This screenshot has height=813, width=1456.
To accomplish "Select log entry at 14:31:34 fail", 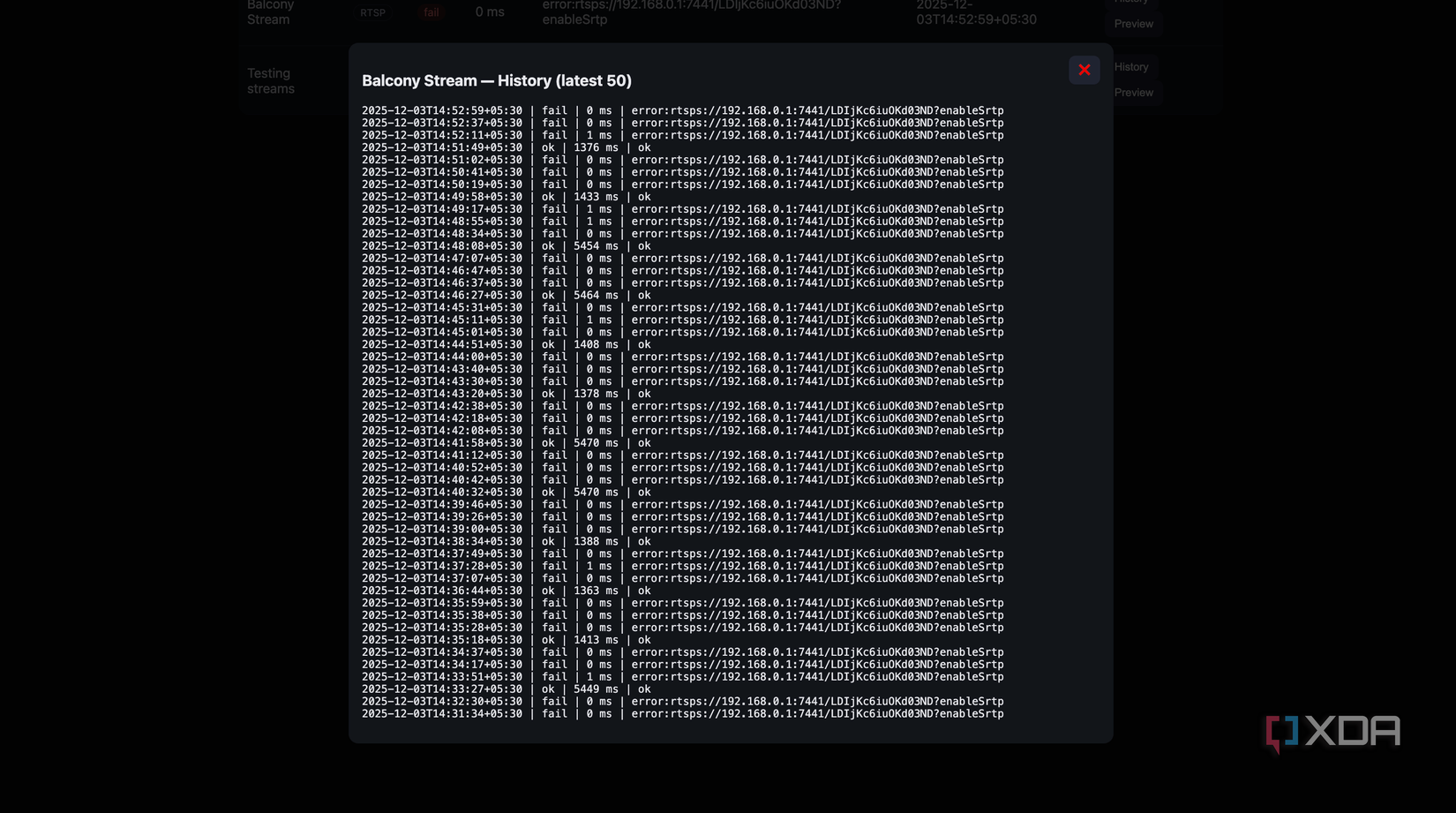I will (682, 714).
